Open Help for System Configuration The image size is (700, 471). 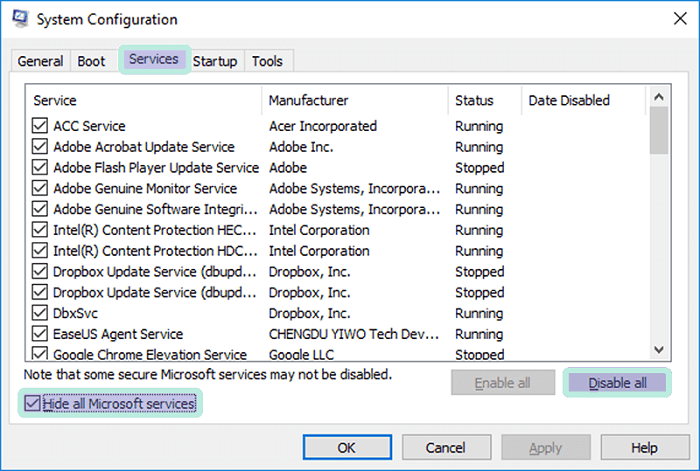(x=644, y=448)
